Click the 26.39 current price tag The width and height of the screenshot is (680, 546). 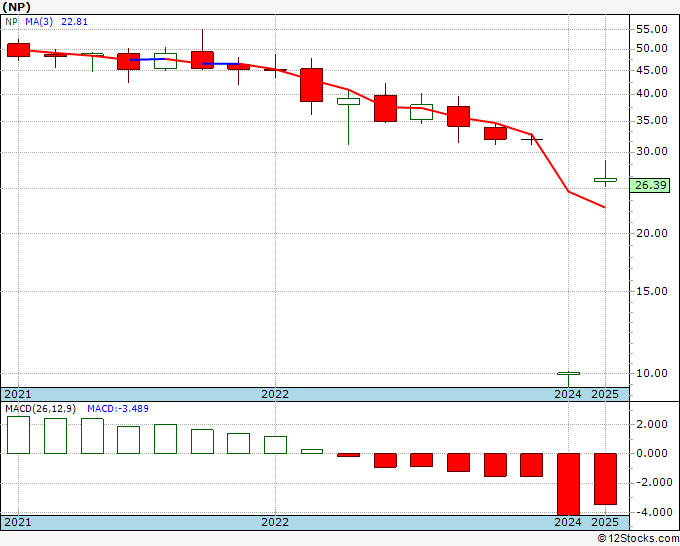[x=650, y=186]
